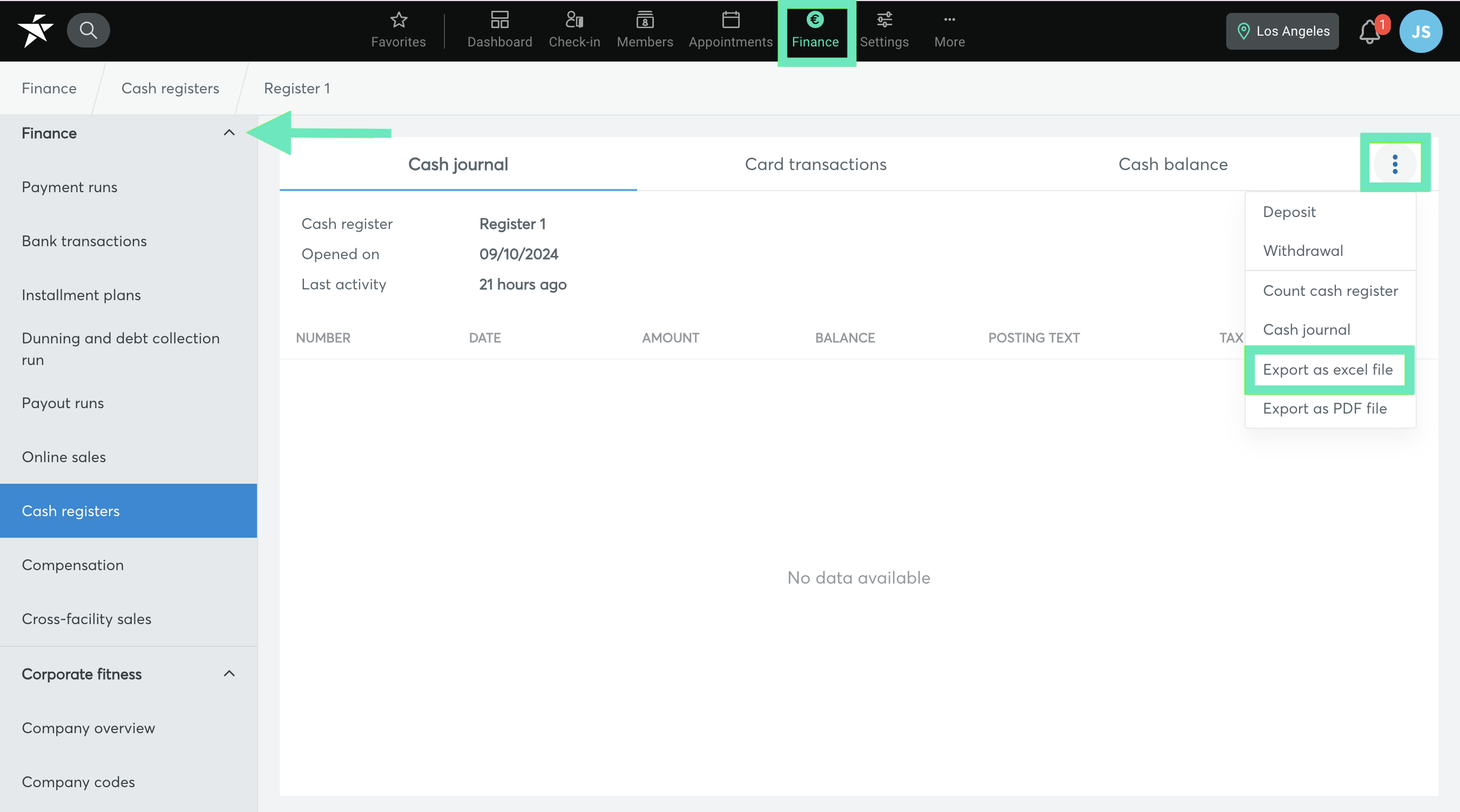Open the notifications bell
This screenshot has width=1460, height=812.
coord(1370,32)
